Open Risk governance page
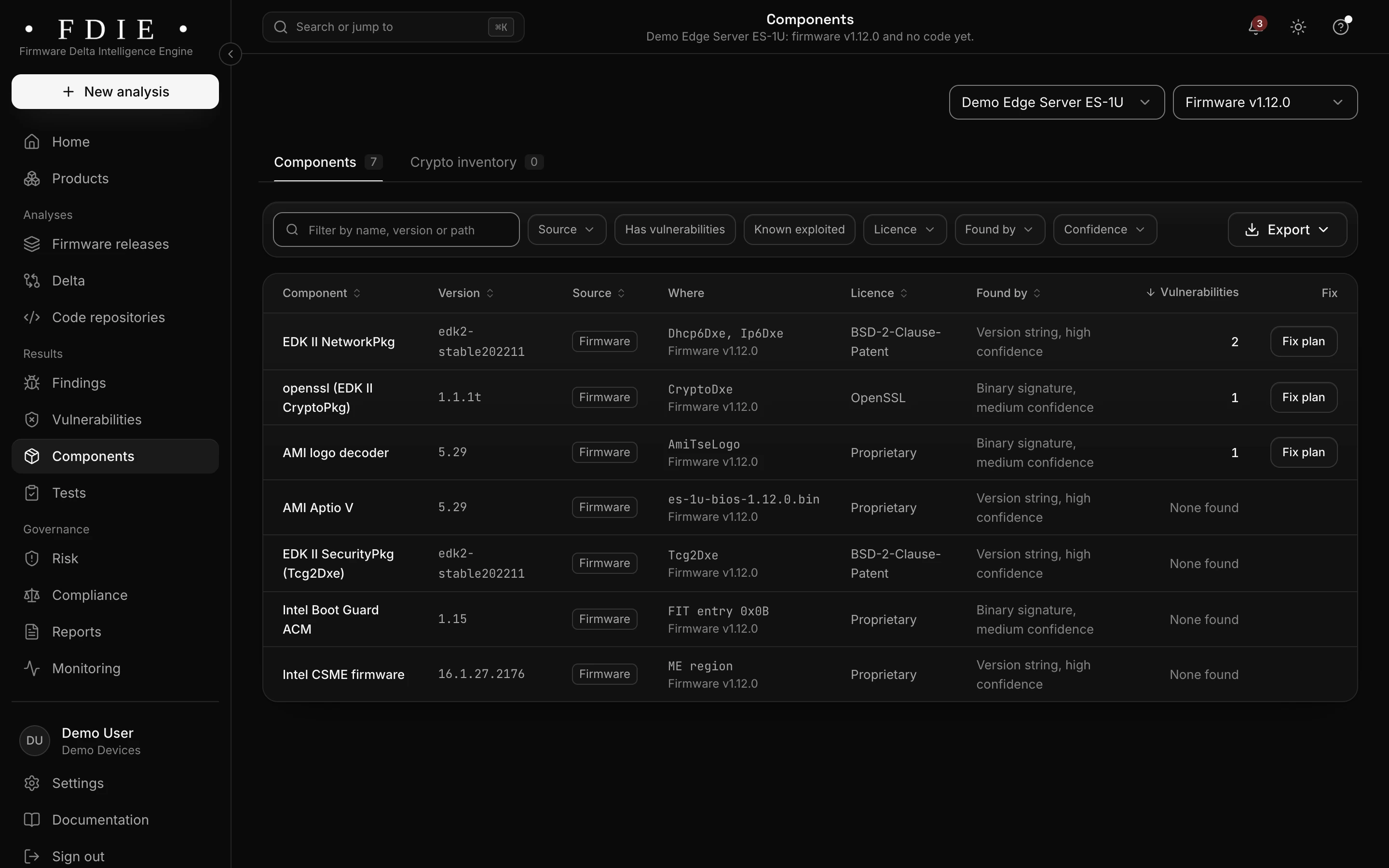This screenshot has height=868, width=1389. (x=115, y=558)
